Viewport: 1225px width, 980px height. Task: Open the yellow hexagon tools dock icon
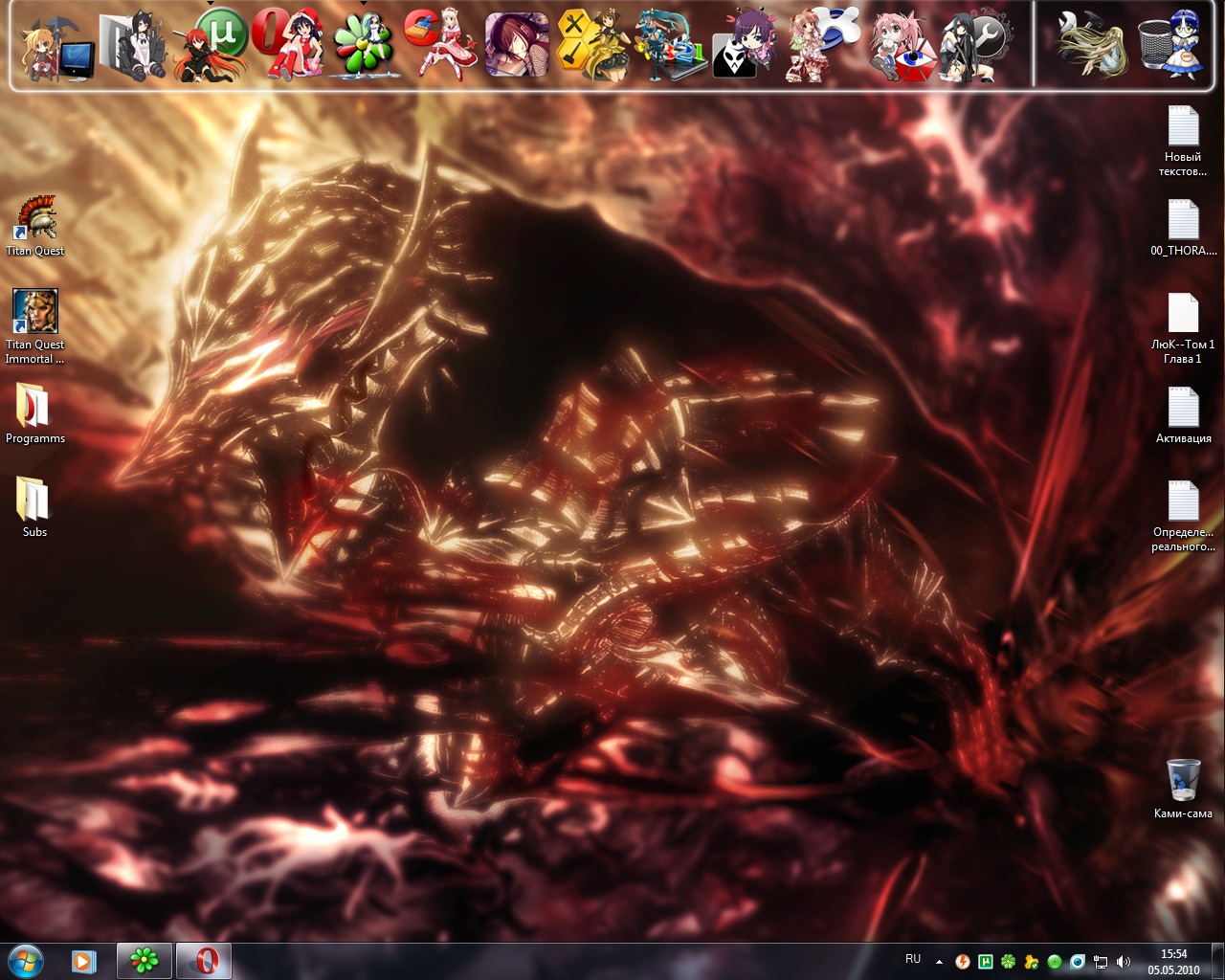pos(593,44)
